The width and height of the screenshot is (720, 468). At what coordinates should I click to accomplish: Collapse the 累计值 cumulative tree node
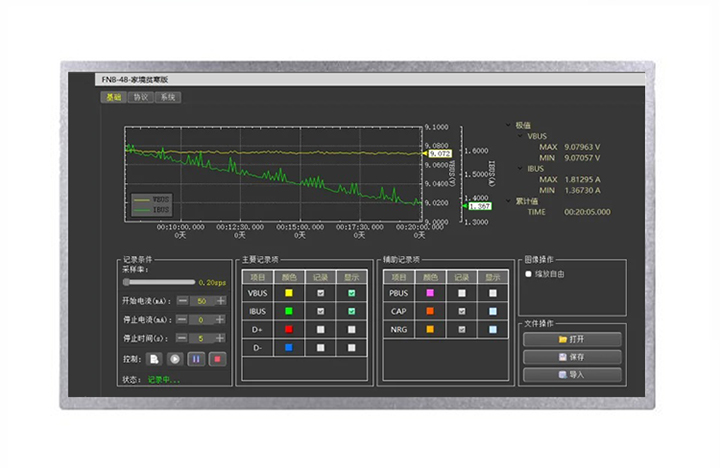(509, 201)
